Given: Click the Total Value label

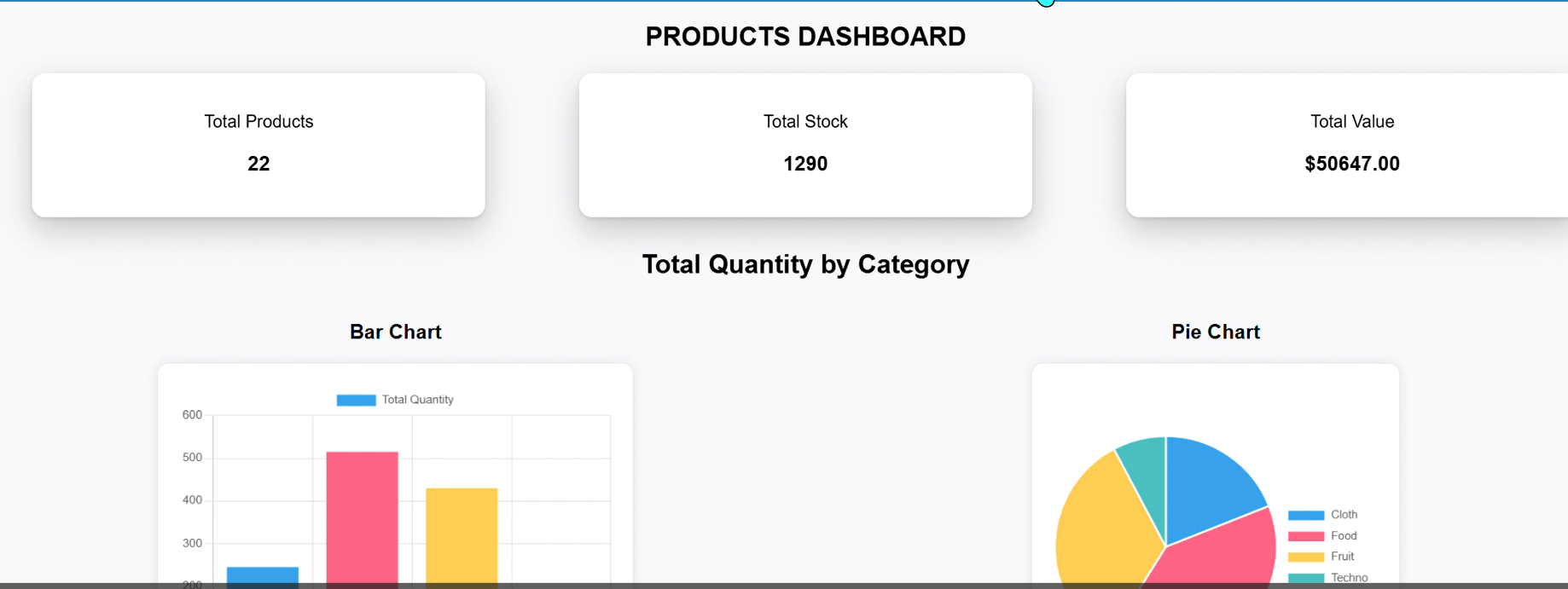Looking at the screenshot, I should (x=1352, y=122).
